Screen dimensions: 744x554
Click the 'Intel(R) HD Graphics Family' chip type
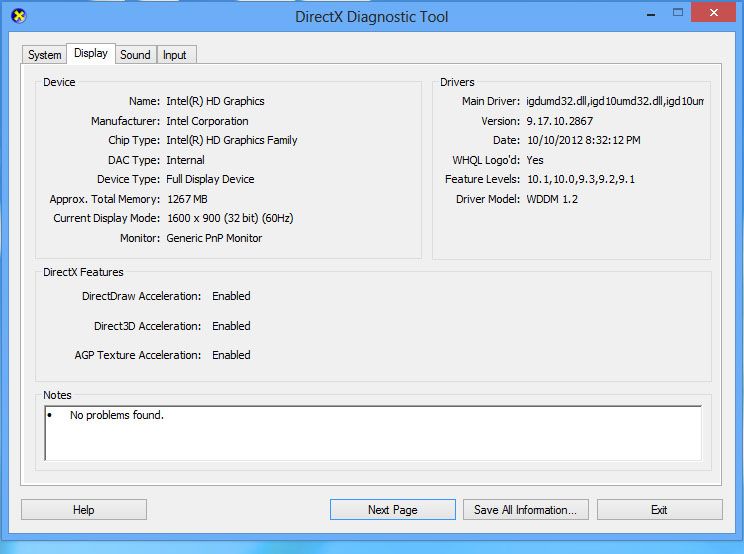232,140
